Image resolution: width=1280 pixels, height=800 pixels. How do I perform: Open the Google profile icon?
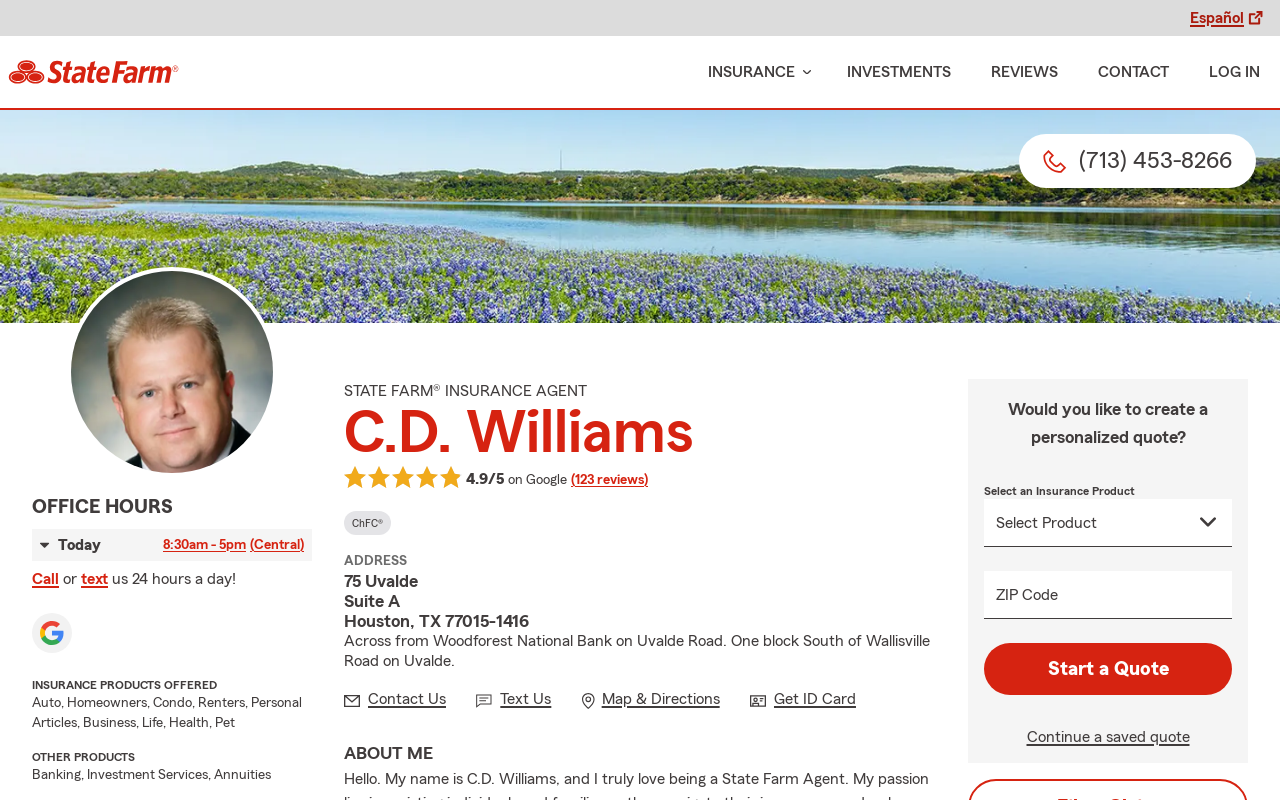coord(52,633)
